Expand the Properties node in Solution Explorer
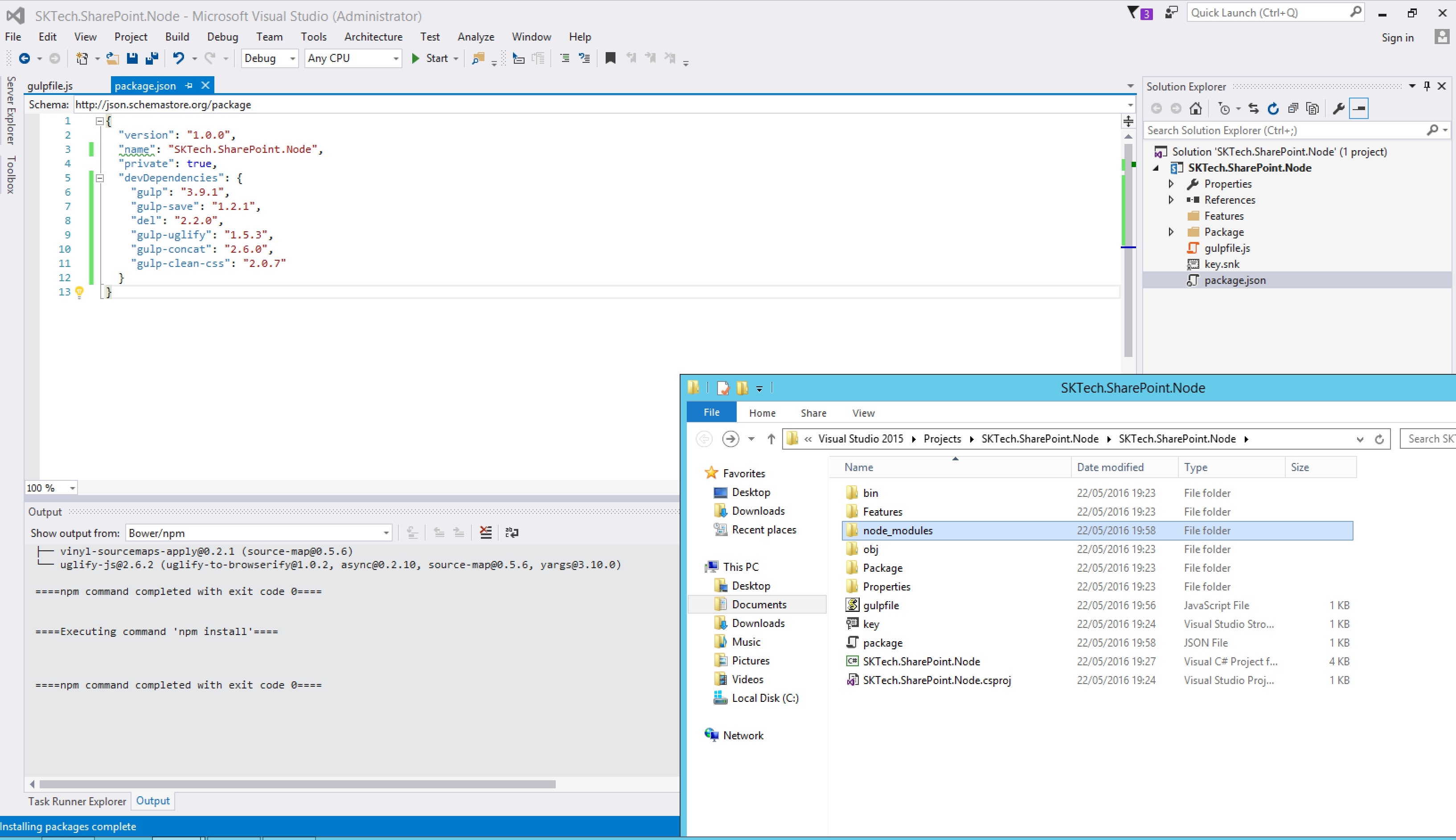1456x840 pixels. coord(1171,184)
